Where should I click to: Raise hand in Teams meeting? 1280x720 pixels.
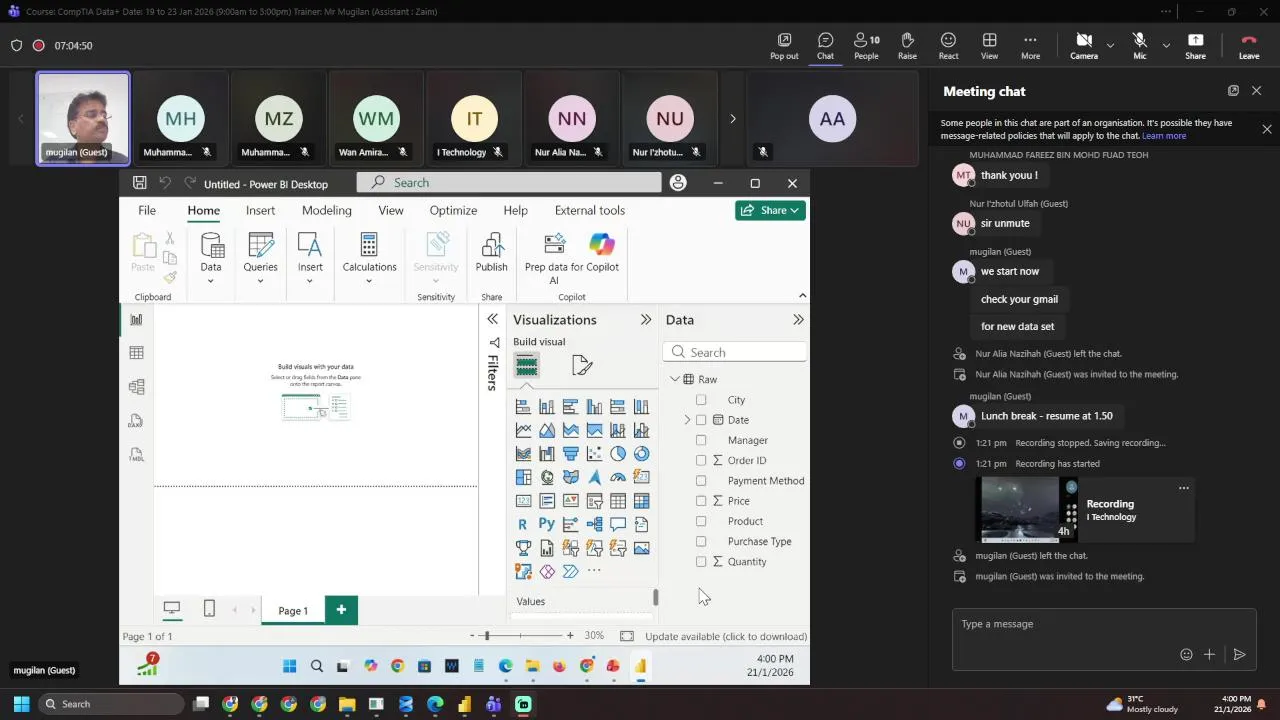click(x=907, y=46)
